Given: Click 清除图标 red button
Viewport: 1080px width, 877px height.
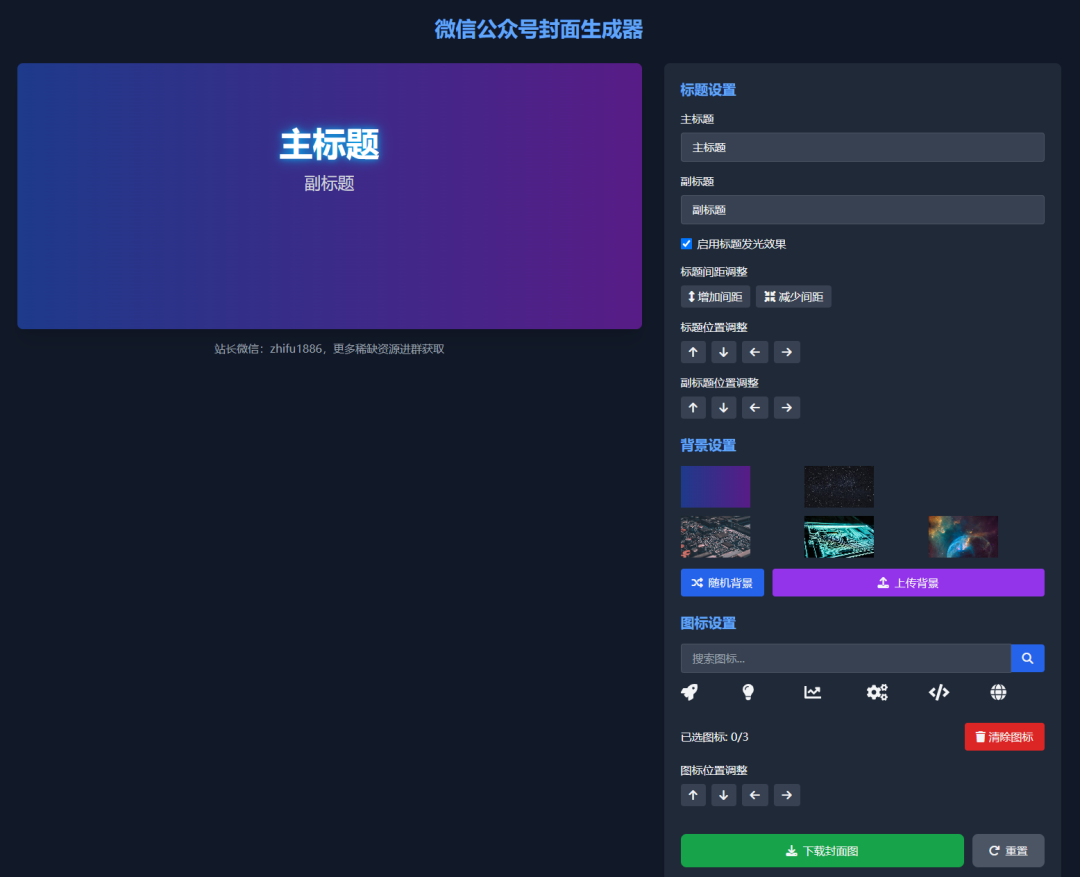Looking at the screenshot, I should pyautogui.click(x=1004, y=737).
